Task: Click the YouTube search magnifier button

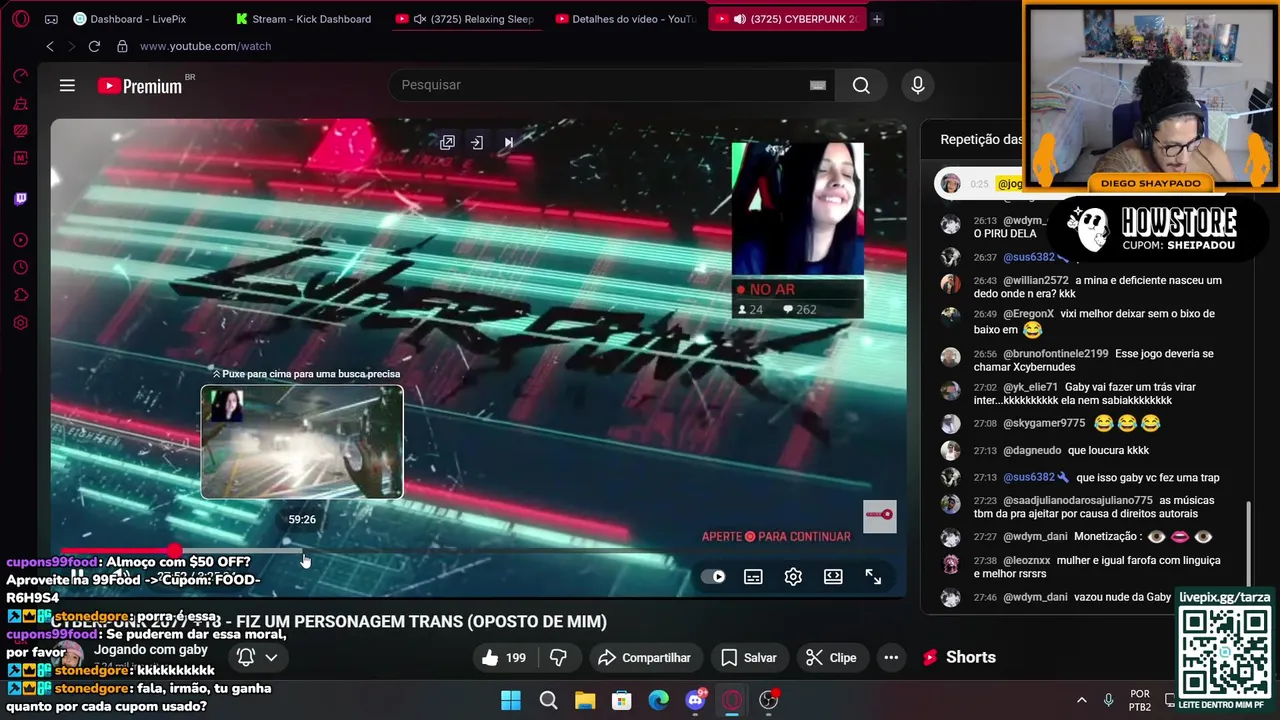Action: pos(861,85)
